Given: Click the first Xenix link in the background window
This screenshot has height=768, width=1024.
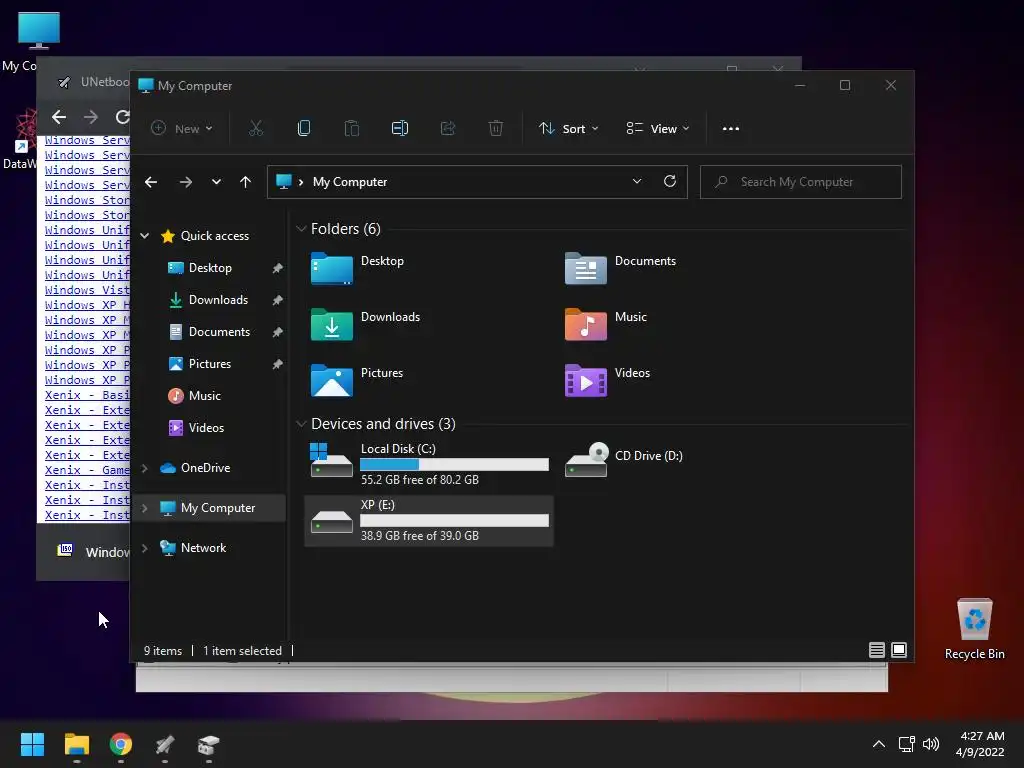Looking at the screenshot, I should 87,395.
